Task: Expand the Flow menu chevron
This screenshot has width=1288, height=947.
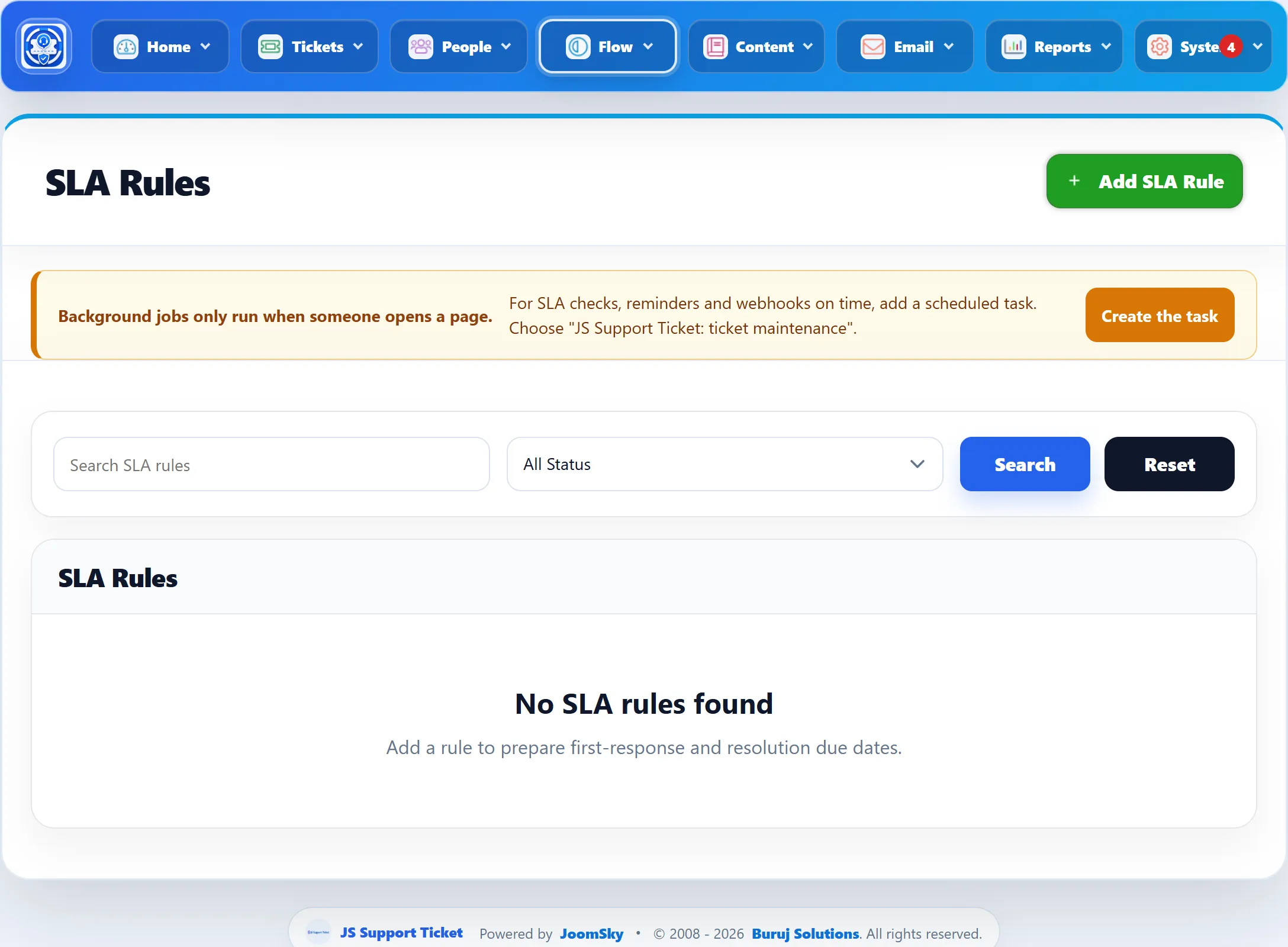Action: click(x=648, y=47)
